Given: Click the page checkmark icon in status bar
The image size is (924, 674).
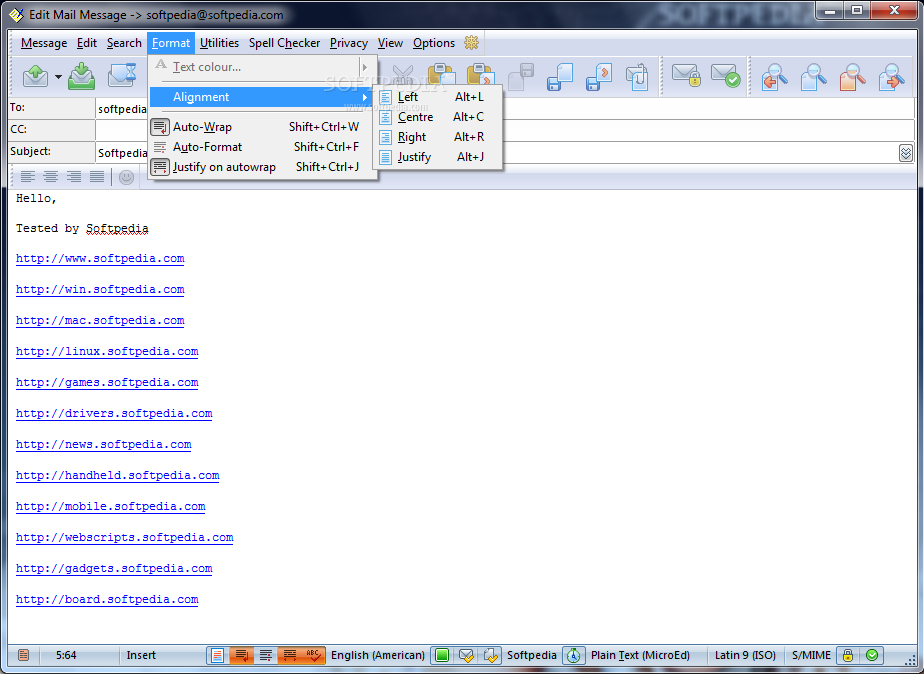Looking at the screenshot, I should click(x=490, y=655).
